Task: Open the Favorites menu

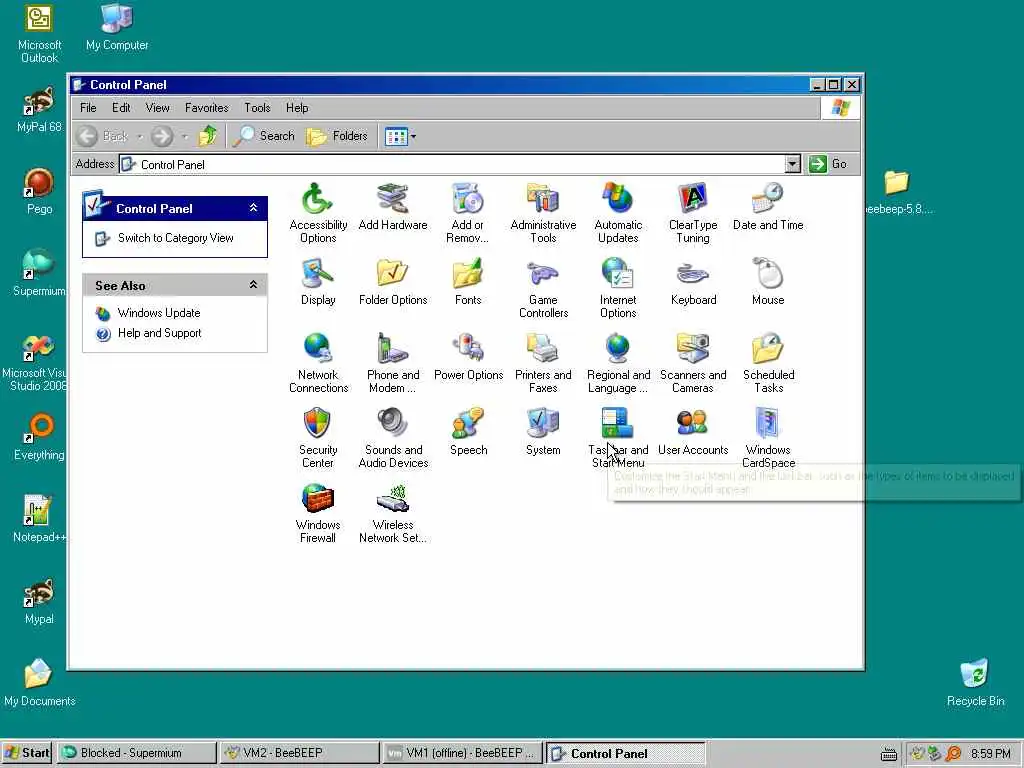Action: [206, 108]
